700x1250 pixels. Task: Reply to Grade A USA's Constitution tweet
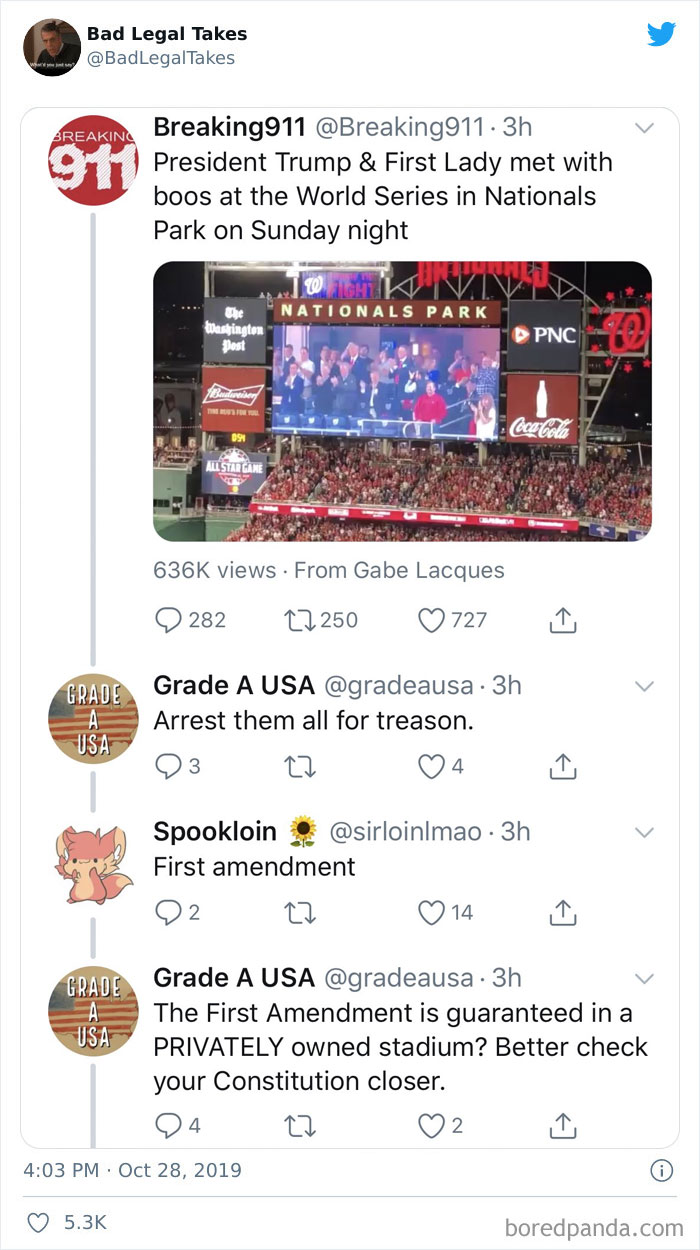(x=169, y=1125)
